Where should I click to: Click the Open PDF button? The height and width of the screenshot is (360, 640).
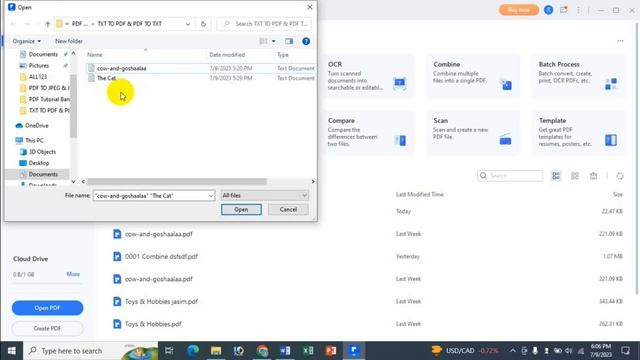(x=47, y=308)
